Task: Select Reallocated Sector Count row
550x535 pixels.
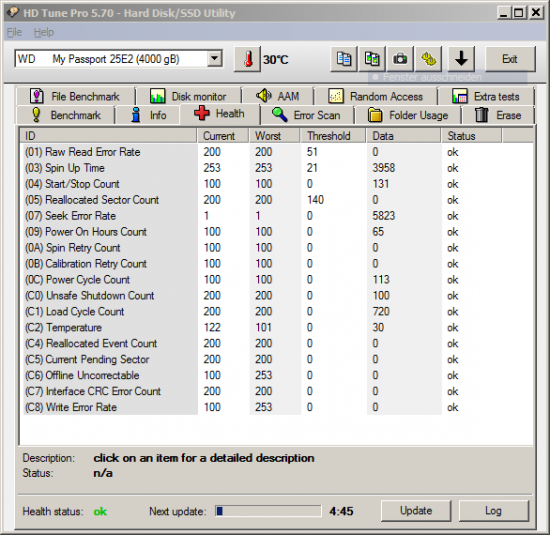Action: [277, 200]
